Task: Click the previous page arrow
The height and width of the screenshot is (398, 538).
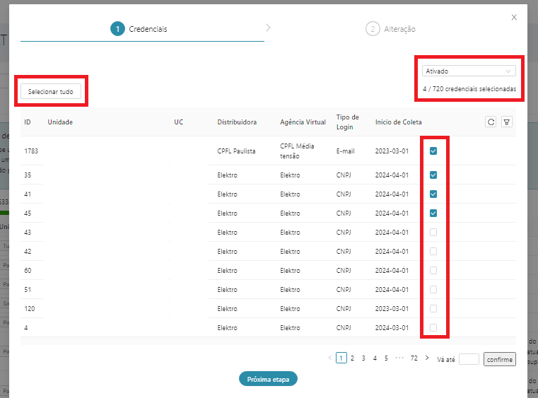Action: point(330,358)
